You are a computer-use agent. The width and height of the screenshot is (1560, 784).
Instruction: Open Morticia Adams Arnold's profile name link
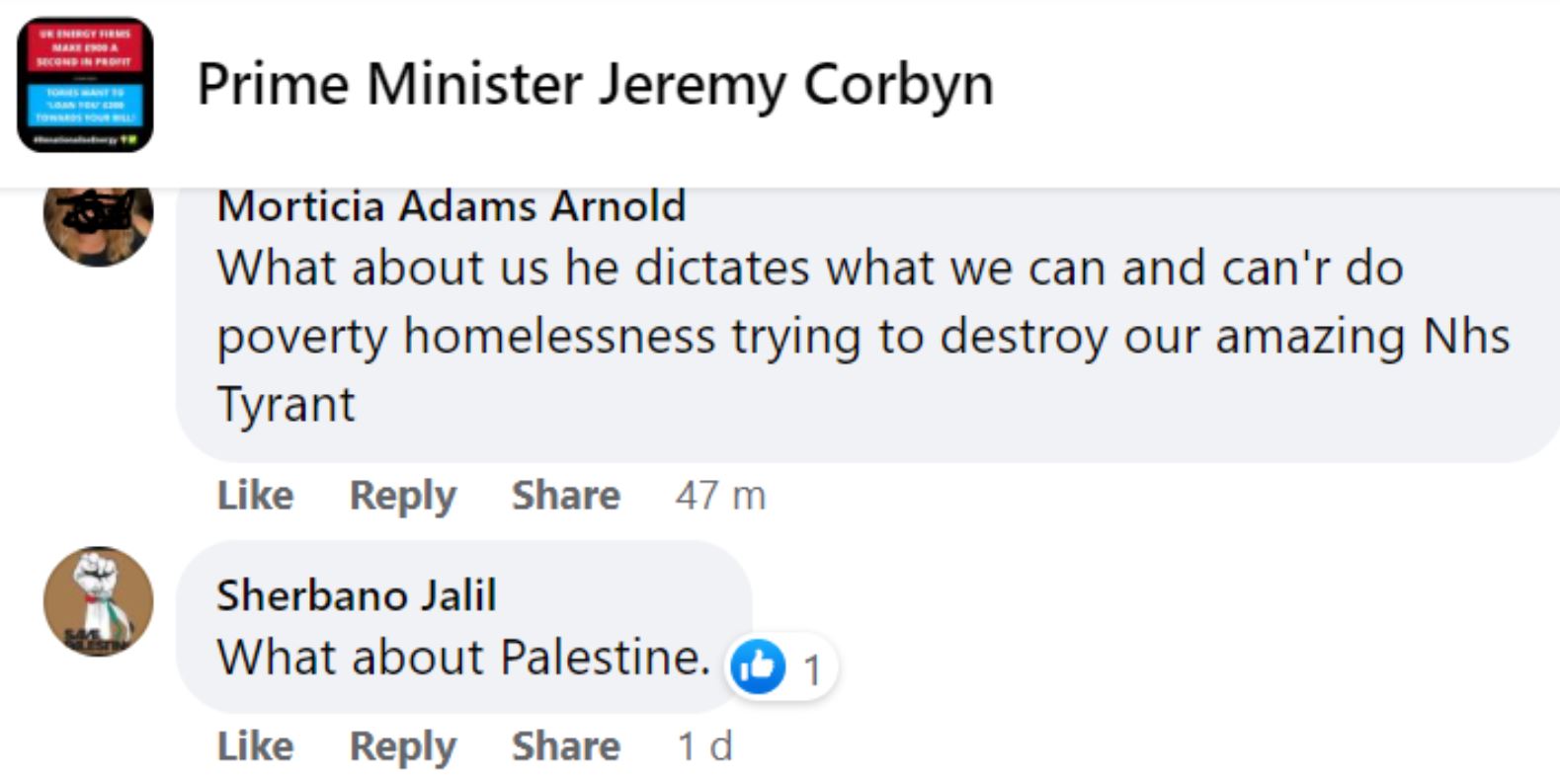point(451,206)
